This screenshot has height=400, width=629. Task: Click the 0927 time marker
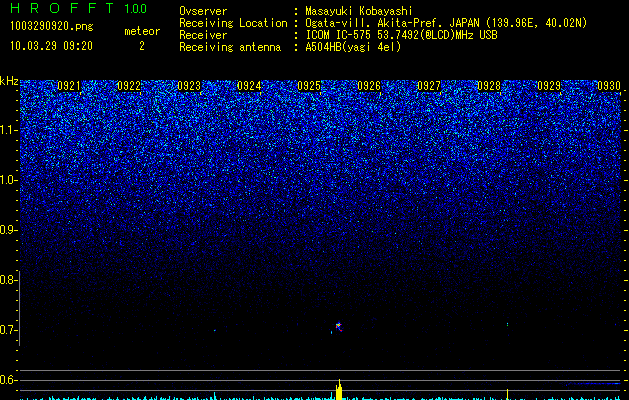click(x=429, y=86)
